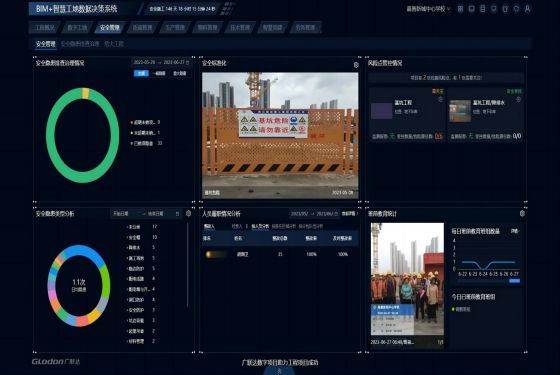This screenshot has height=375, width=560.
Task: Open date range picker in 人员履职情况分析
Action: coord(314,214)
